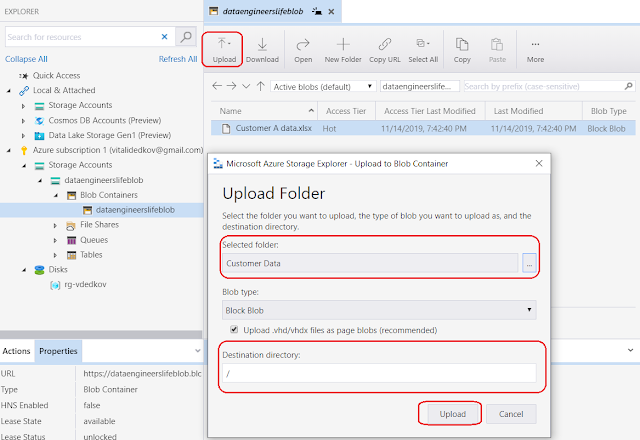Click the Selected folder field
The width and height of the screenshot is (640, 440).
click(x=370, y=263)
